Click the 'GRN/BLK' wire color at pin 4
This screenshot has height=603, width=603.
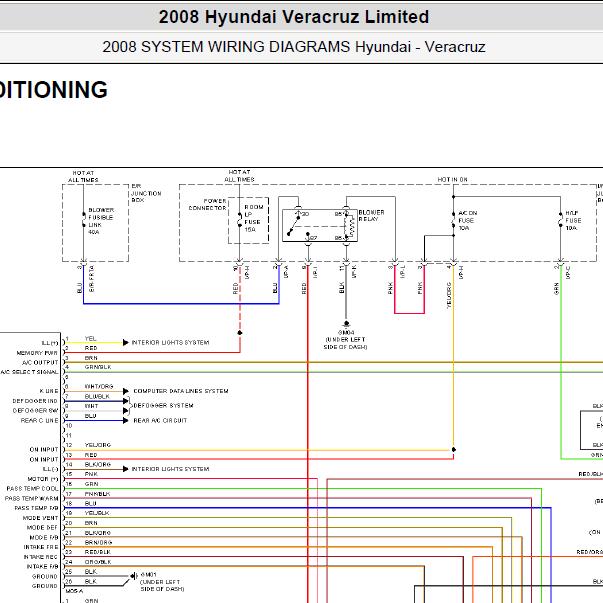tap(98, 367)
